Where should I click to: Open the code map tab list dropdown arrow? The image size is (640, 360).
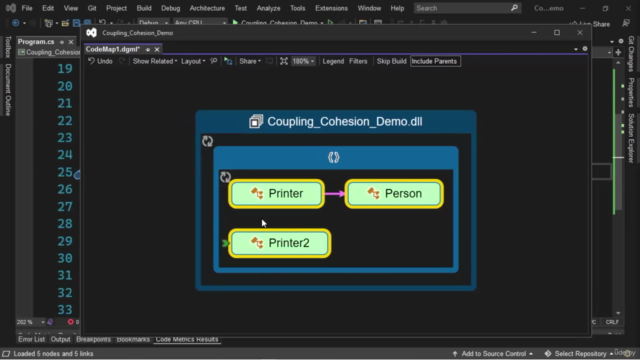coord(576,49)
